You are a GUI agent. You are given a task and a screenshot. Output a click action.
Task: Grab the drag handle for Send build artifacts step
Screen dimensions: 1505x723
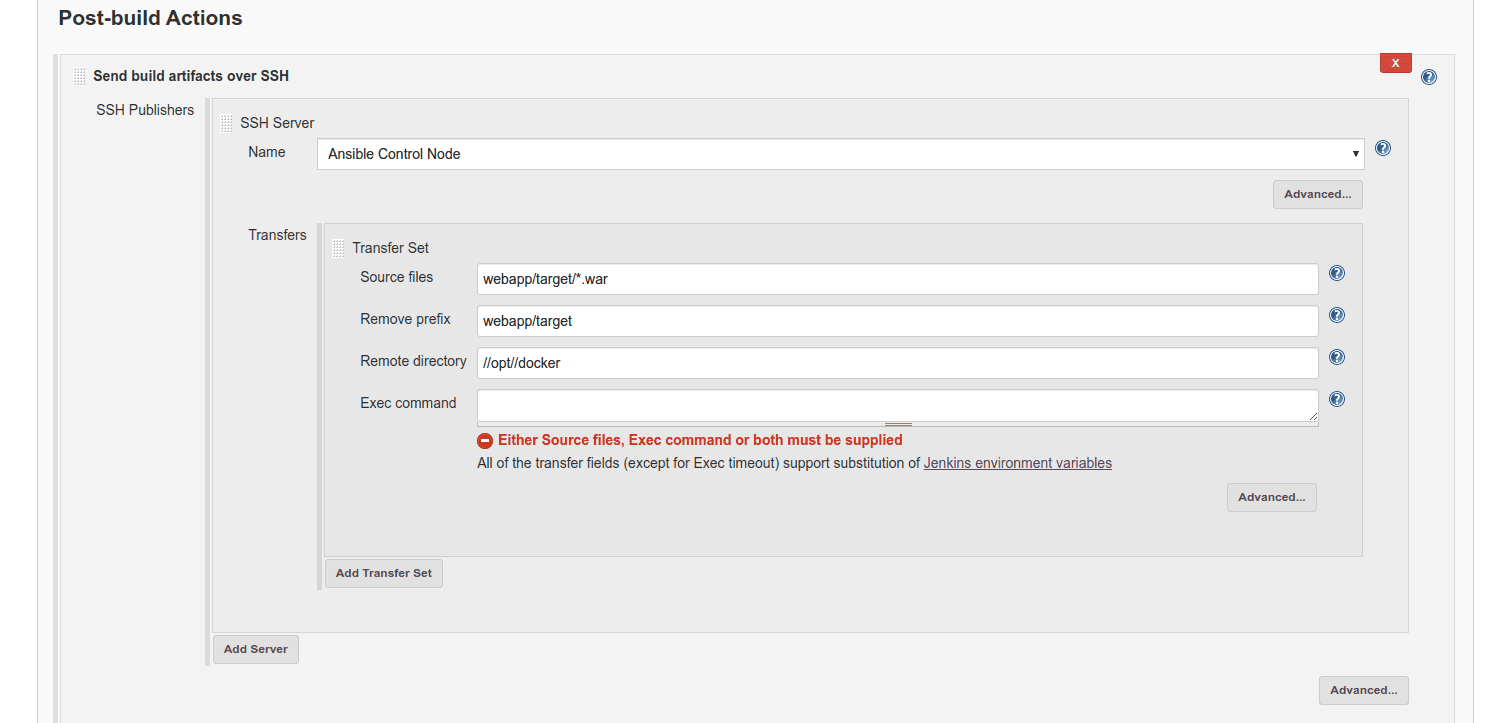click(80, 76)
